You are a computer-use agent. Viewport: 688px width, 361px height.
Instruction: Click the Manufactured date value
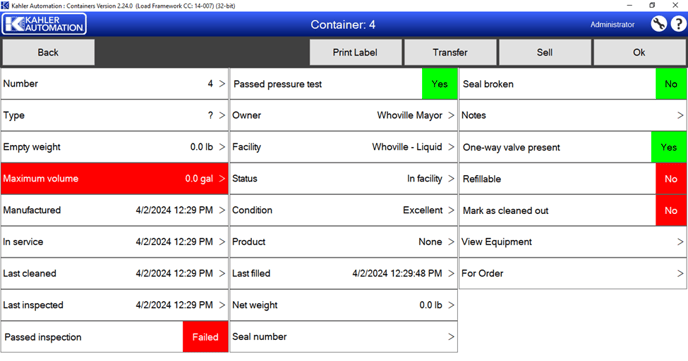click(174, 210)
